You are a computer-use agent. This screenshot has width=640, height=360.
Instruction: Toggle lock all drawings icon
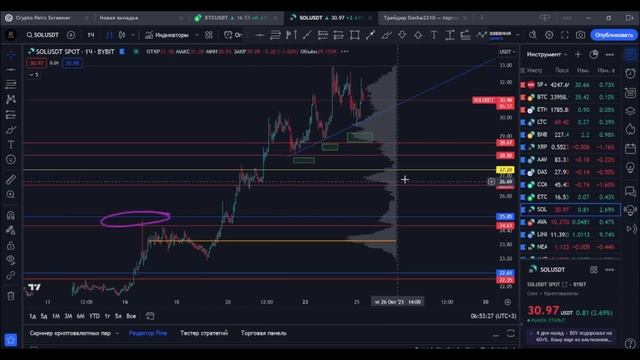pyautogui.click(x=11, y=245)
